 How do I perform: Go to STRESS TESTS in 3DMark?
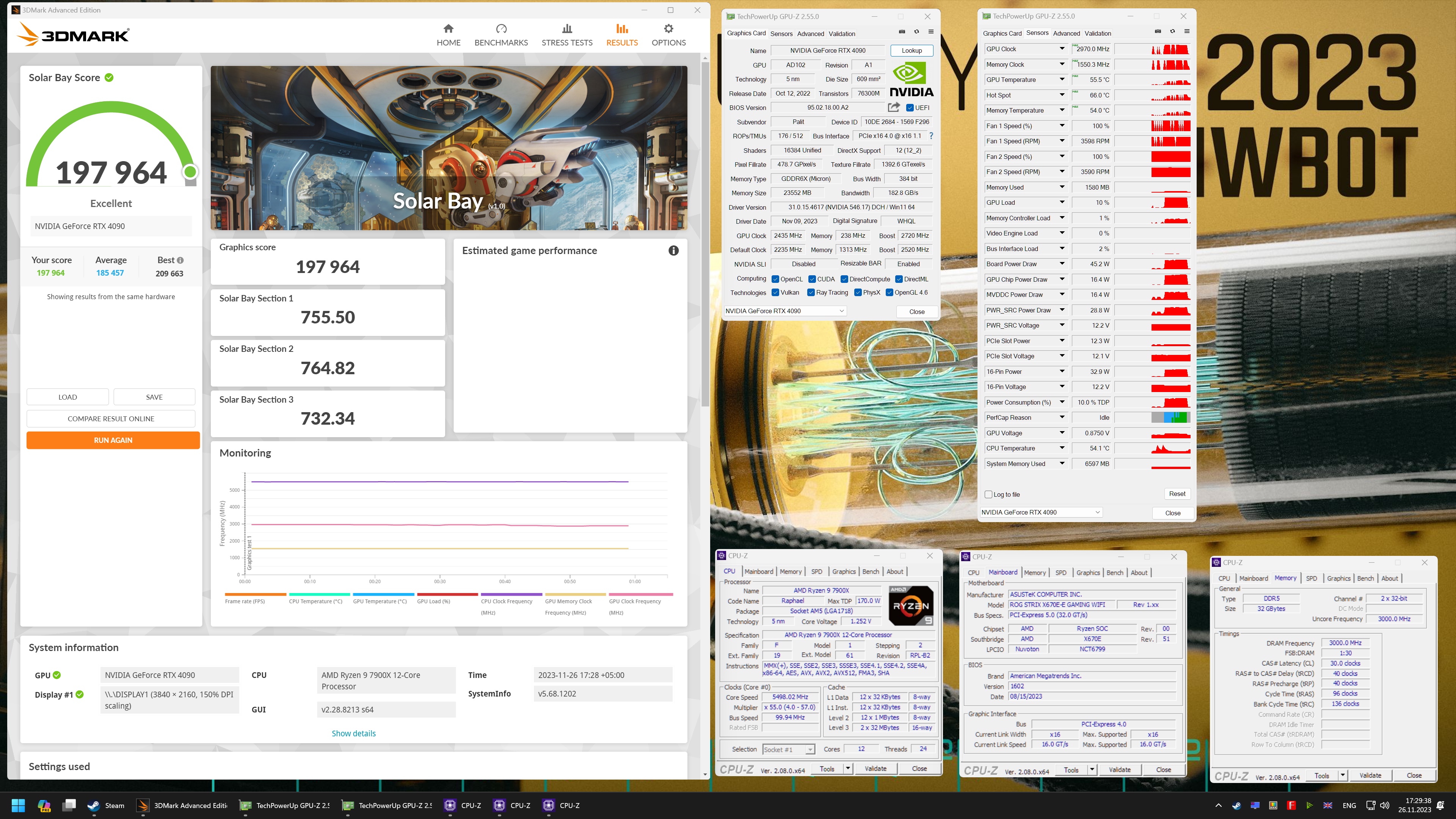coord(567,35)
